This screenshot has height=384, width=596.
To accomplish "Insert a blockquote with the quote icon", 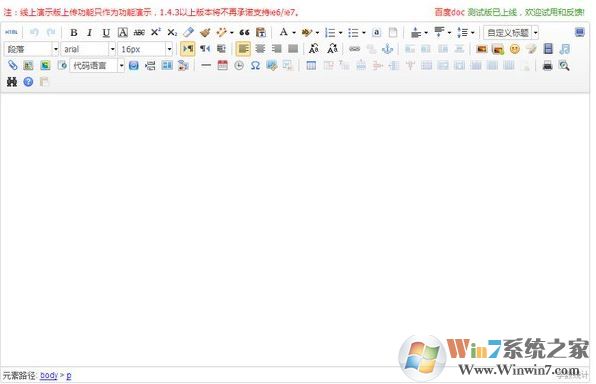I will [244, 33].
